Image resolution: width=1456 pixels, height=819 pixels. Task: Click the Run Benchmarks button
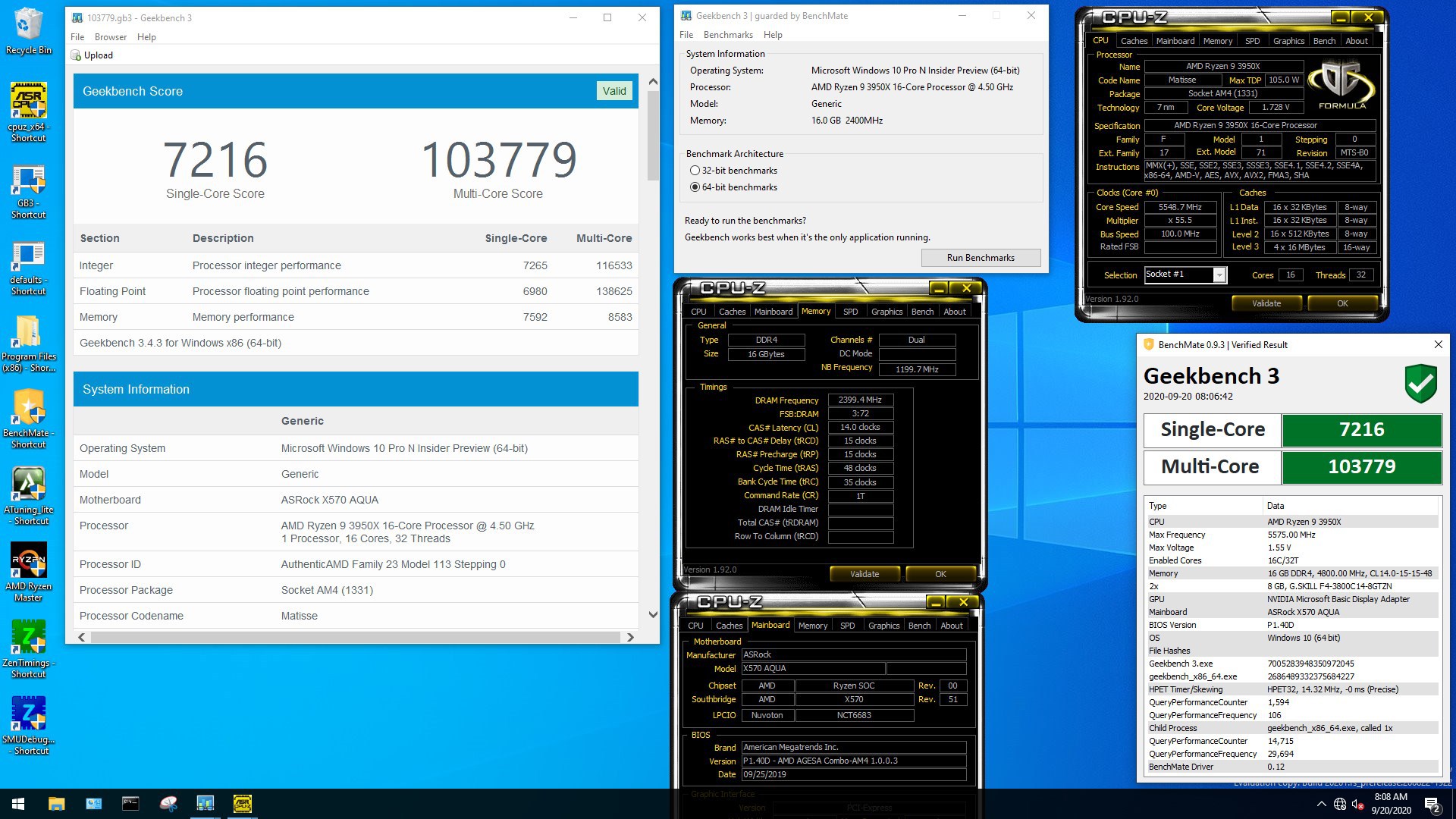(x=980, y=258)
